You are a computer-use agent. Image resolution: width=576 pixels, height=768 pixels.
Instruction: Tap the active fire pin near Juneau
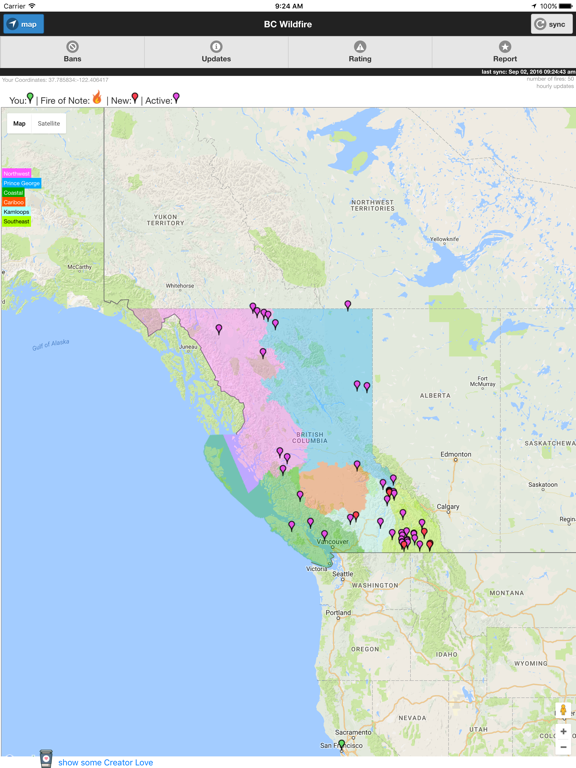219,329
